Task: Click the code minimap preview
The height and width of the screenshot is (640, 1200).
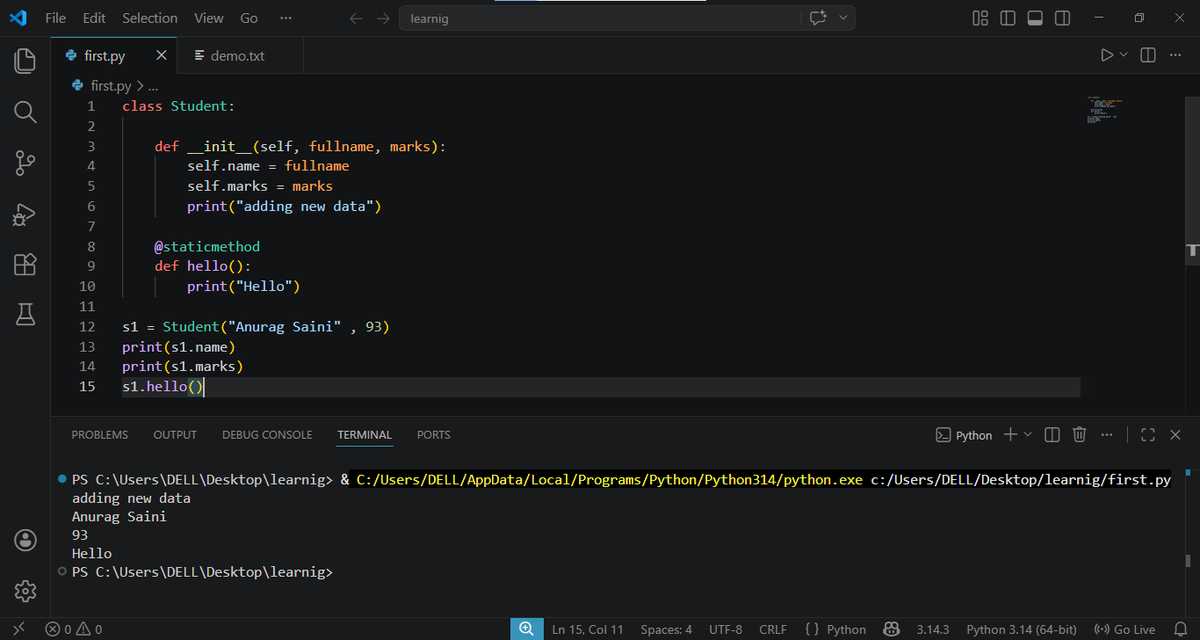Action: (x=1105, y=110)
